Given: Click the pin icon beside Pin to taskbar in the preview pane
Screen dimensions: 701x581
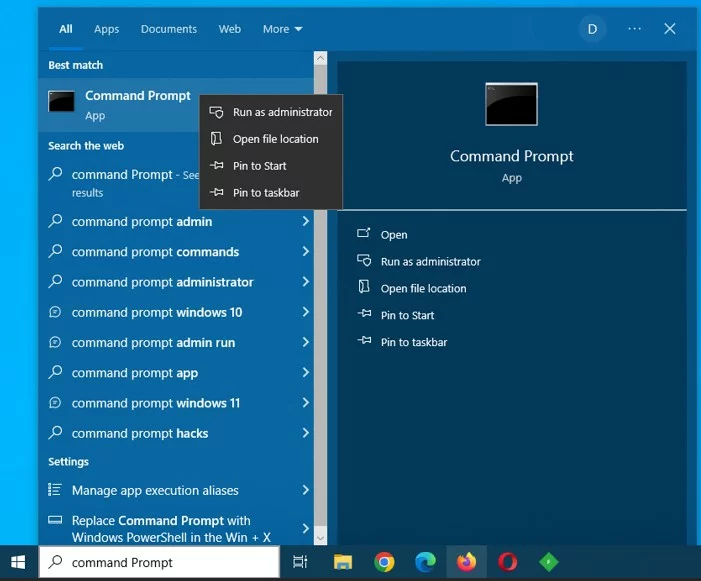Looking at the screenshot, I should pyautogui.click(x=364, y=341).
